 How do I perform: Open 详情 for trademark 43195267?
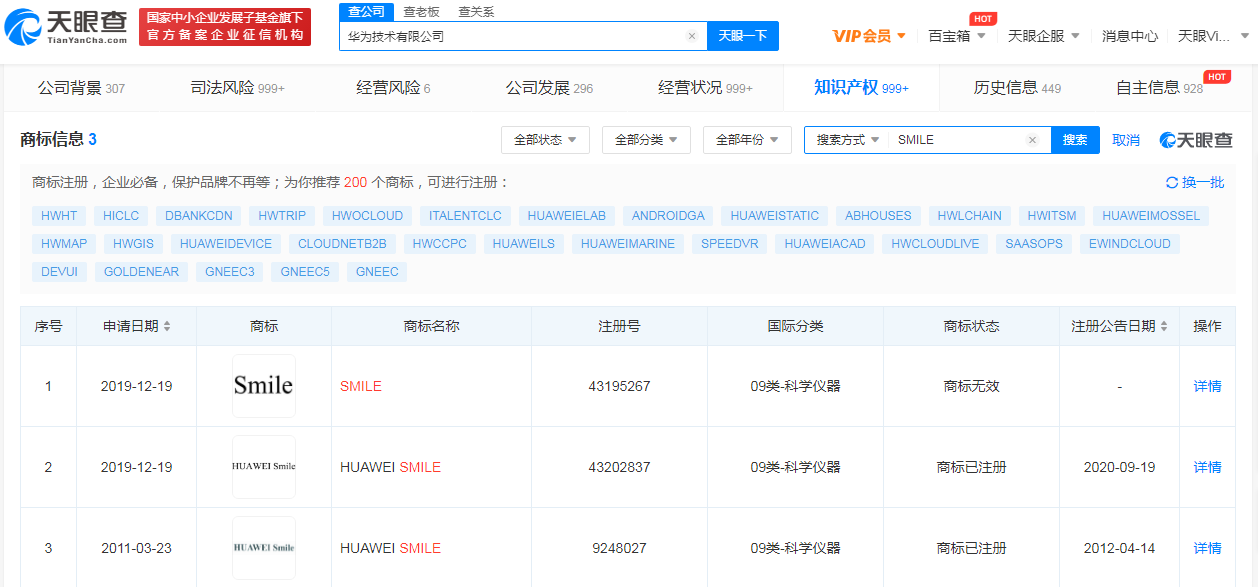coord(1207,386)
